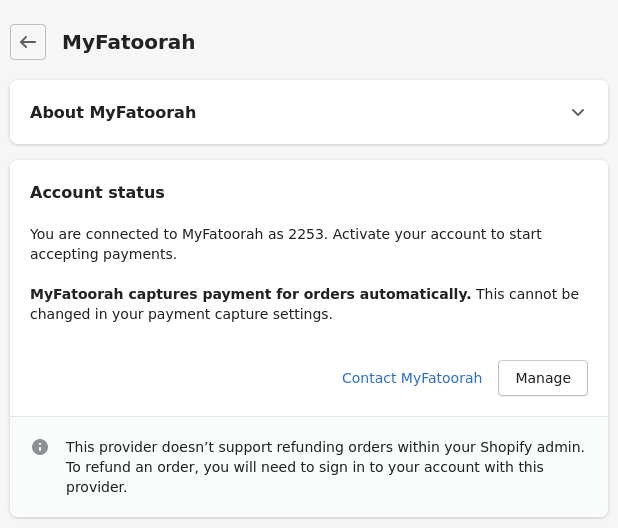Click 'accepting payments.' line of text
Image resolution: width=618 pixels, height=528 pixels.
pos(103,254)
